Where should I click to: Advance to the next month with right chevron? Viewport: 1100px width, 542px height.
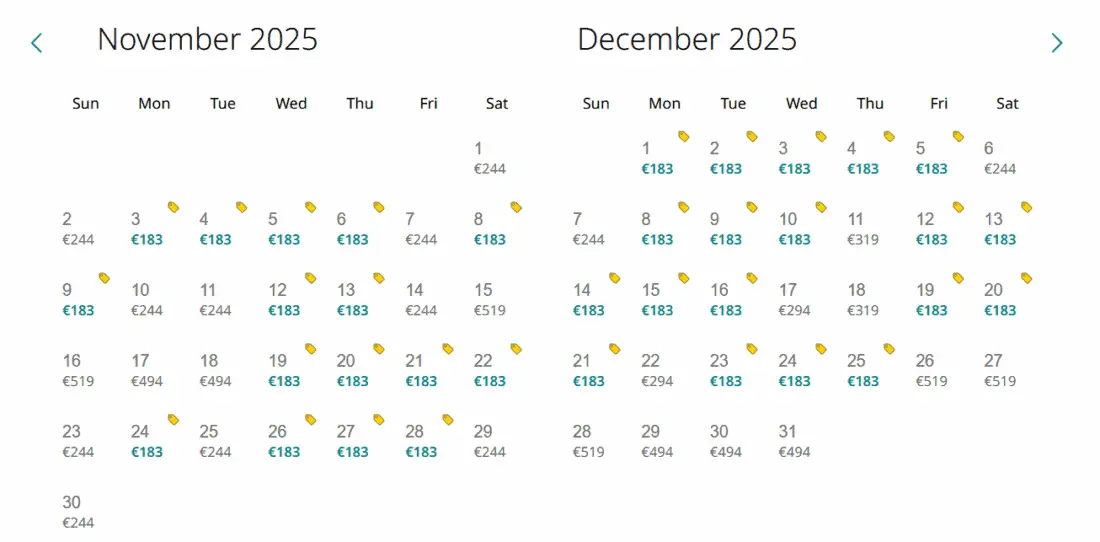[1057, 43]
